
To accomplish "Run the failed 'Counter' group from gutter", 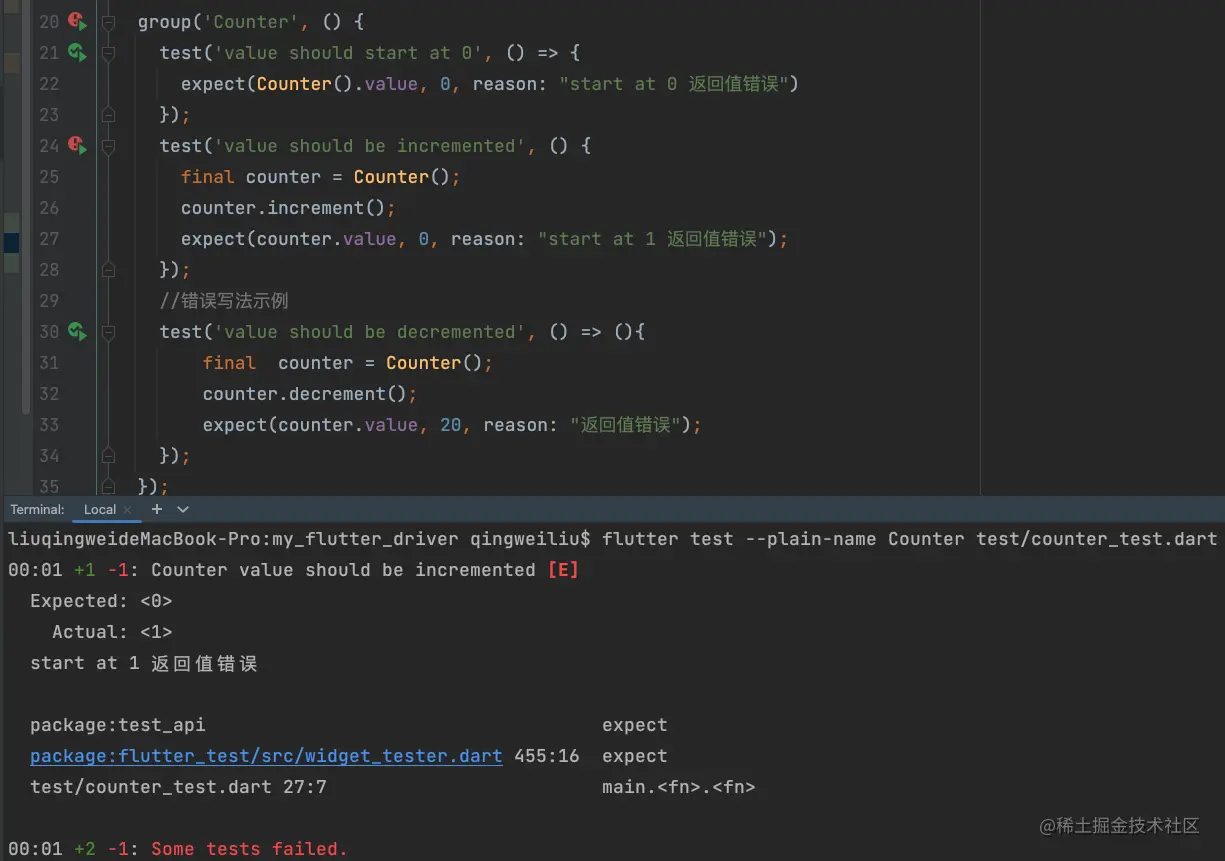I will click(78, 21).
